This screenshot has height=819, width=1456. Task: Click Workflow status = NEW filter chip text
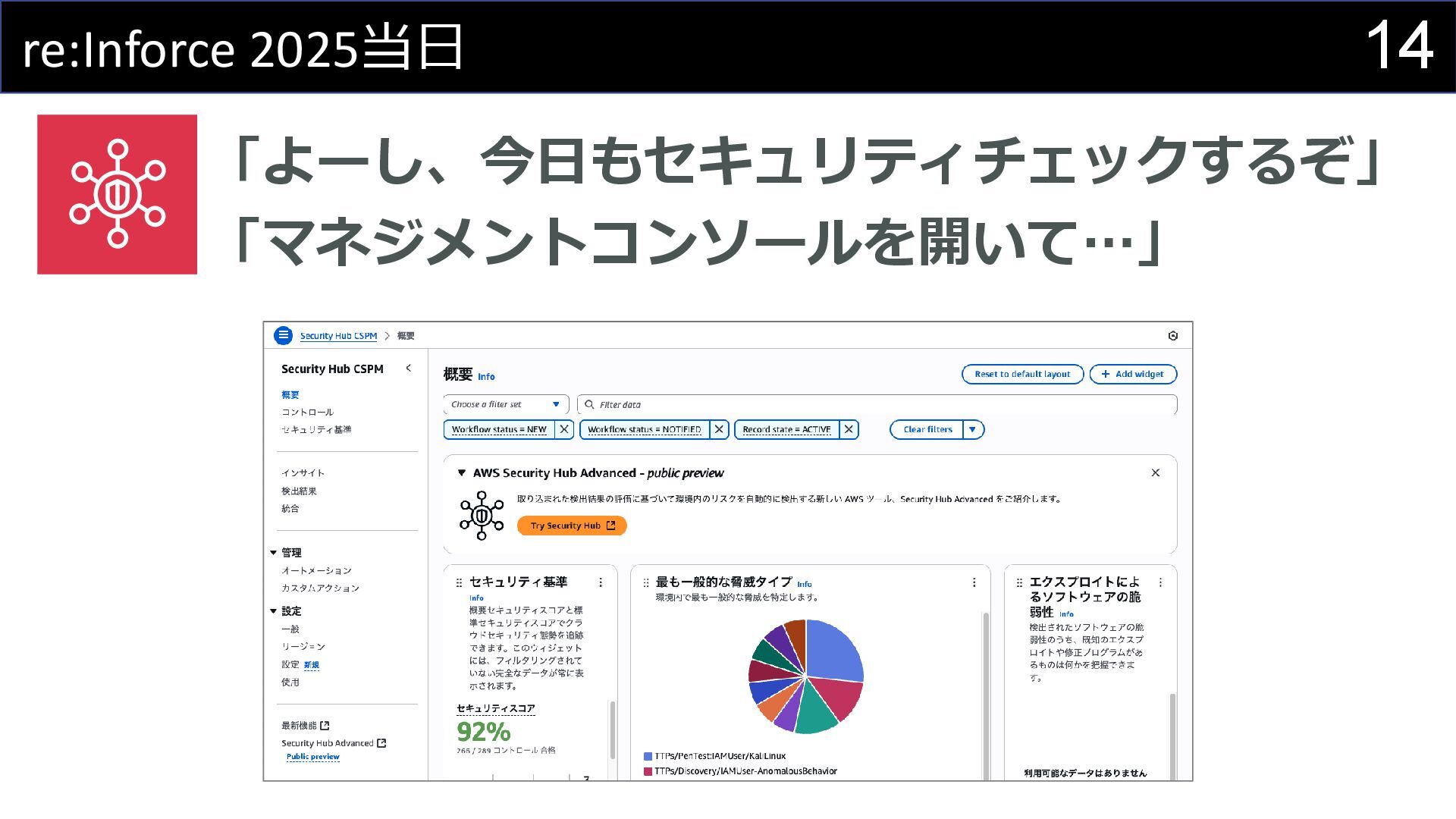(x=499, y=429)
